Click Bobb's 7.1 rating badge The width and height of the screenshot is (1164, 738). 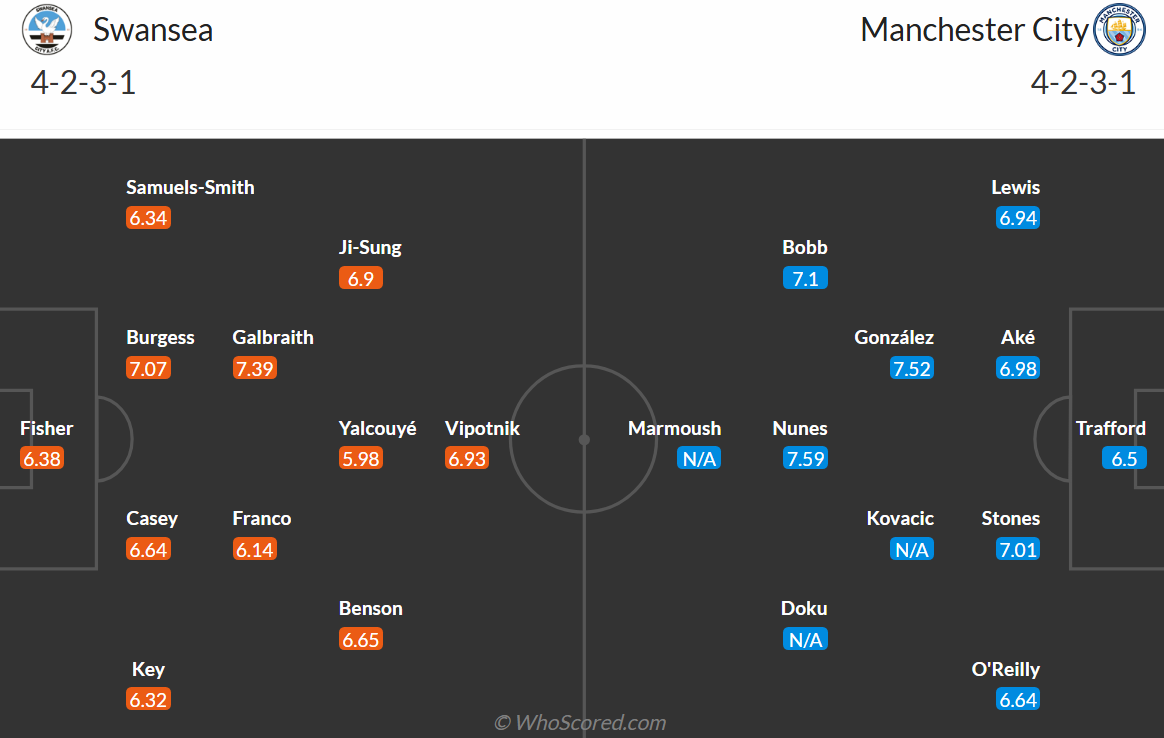coord(805,278)
